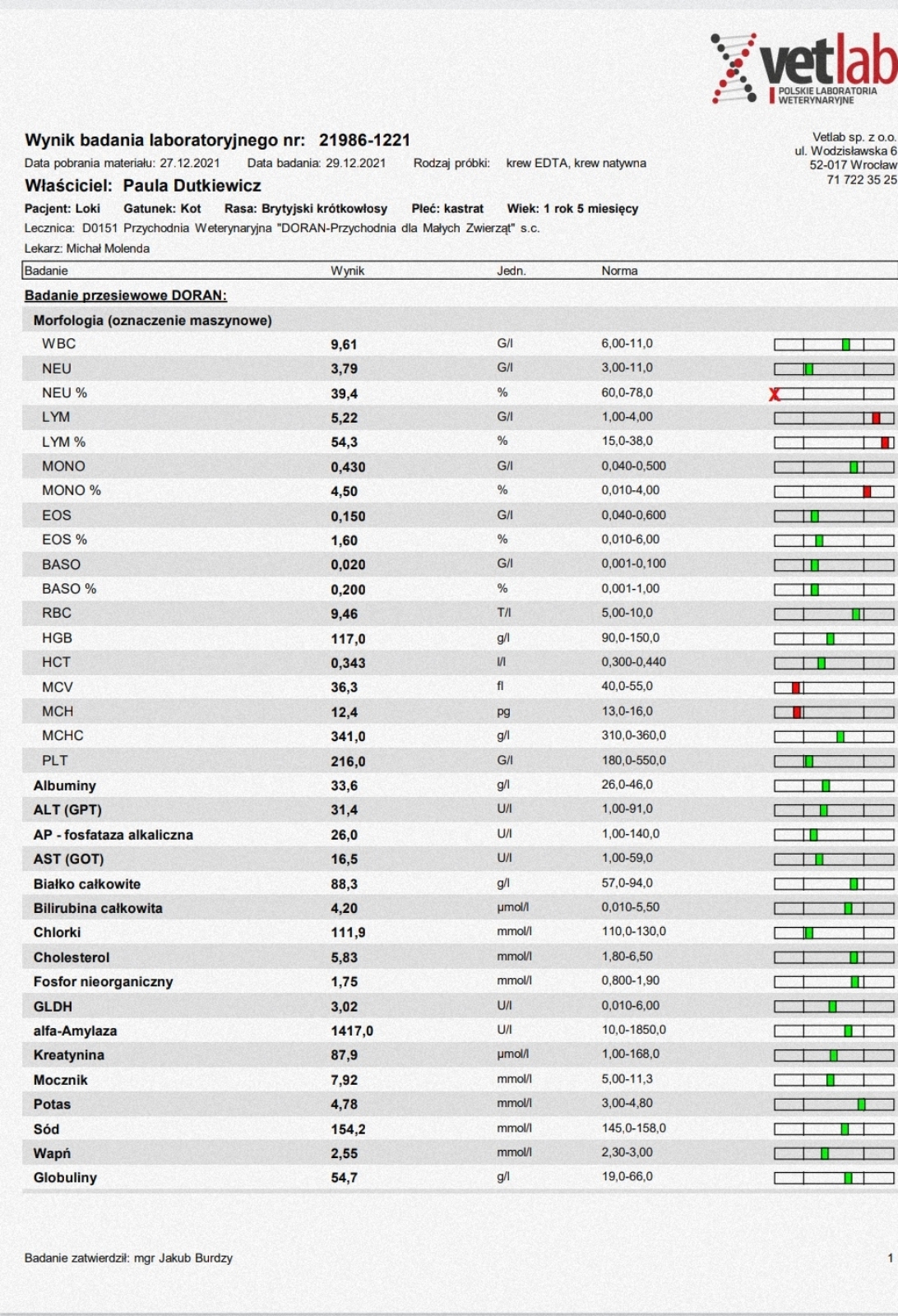Click the range indicator bar in the Globuliny row

click(834, 1178)
